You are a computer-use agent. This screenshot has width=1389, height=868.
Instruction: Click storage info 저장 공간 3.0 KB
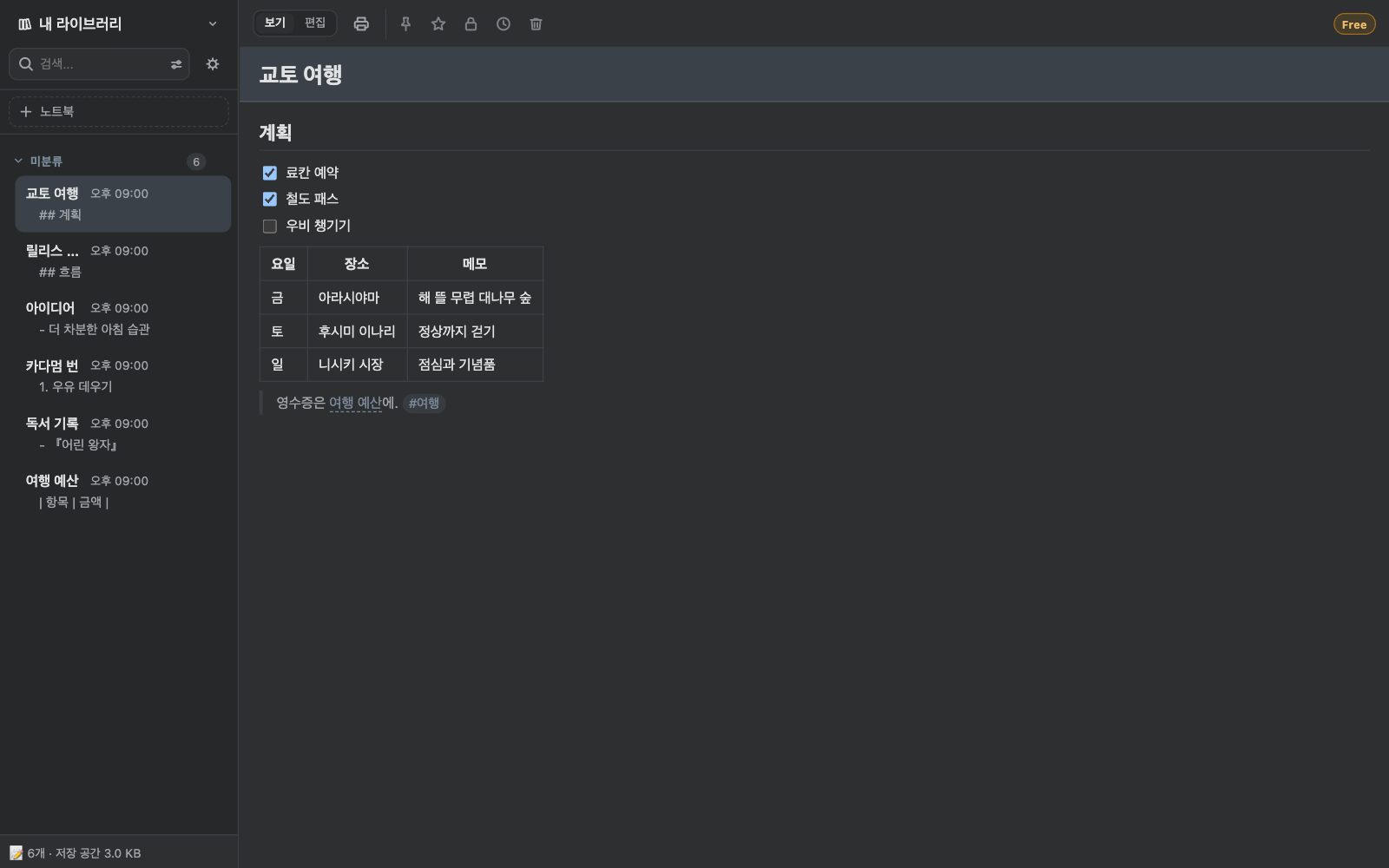click(x=98, y=853)
